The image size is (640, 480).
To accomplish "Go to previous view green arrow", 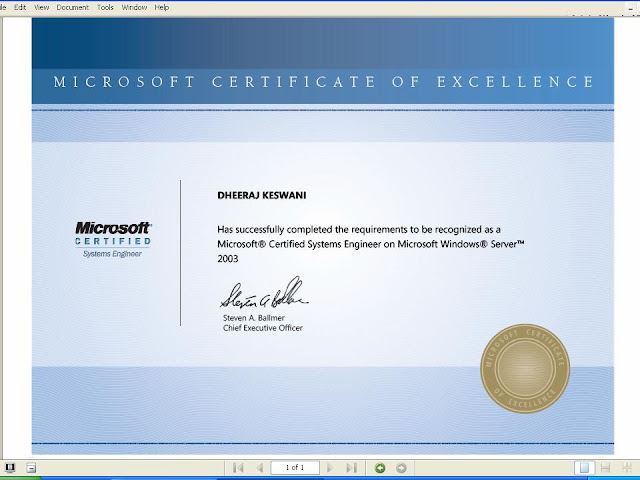I will click(380, 468).
